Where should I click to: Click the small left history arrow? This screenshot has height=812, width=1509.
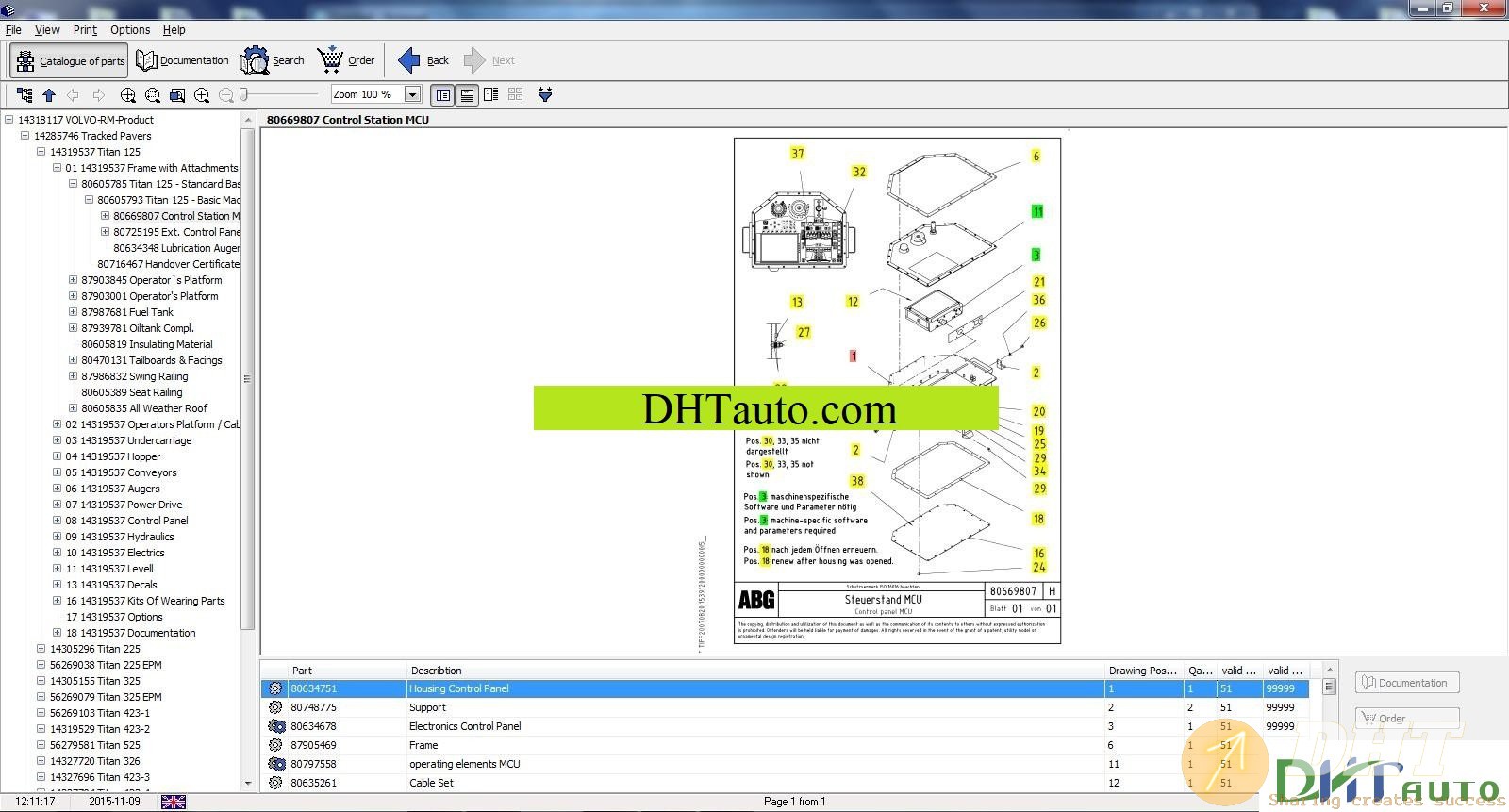74,94
